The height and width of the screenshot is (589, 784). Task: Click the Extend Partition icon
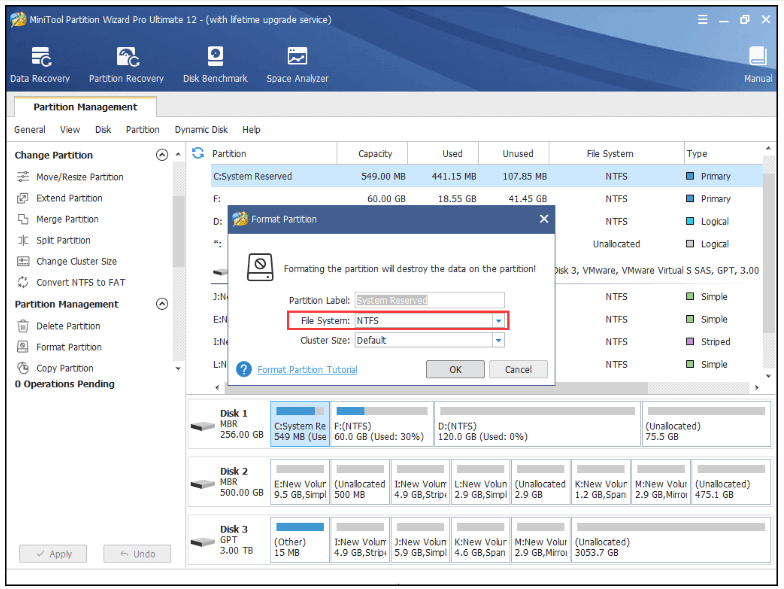tap(23, 198)
